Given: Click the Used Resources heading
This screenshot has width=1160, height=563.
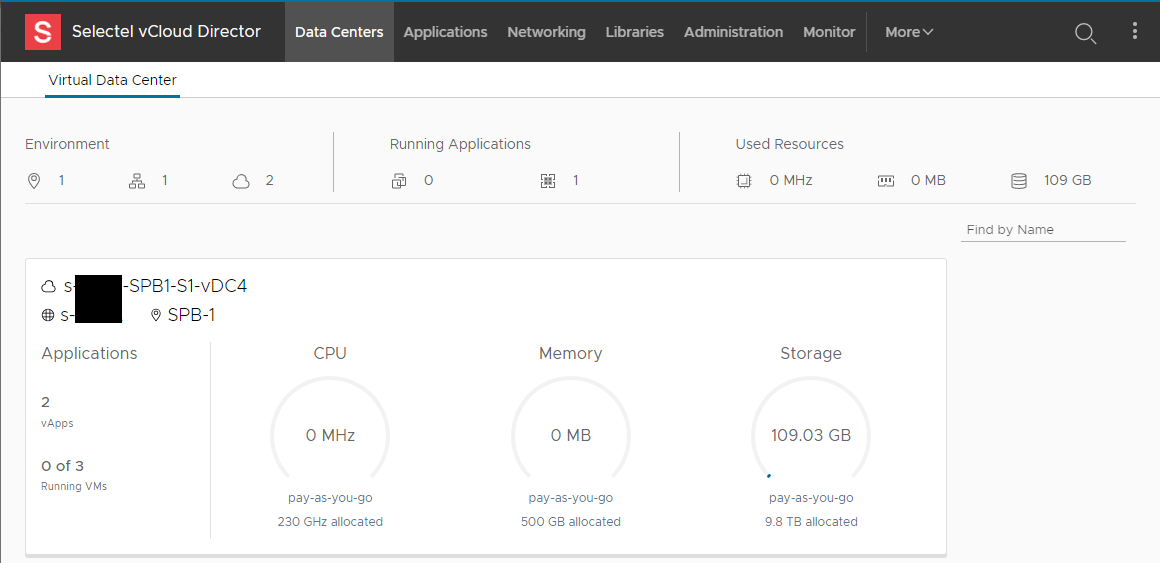Looking at the screenshot, I should point(789,144).
